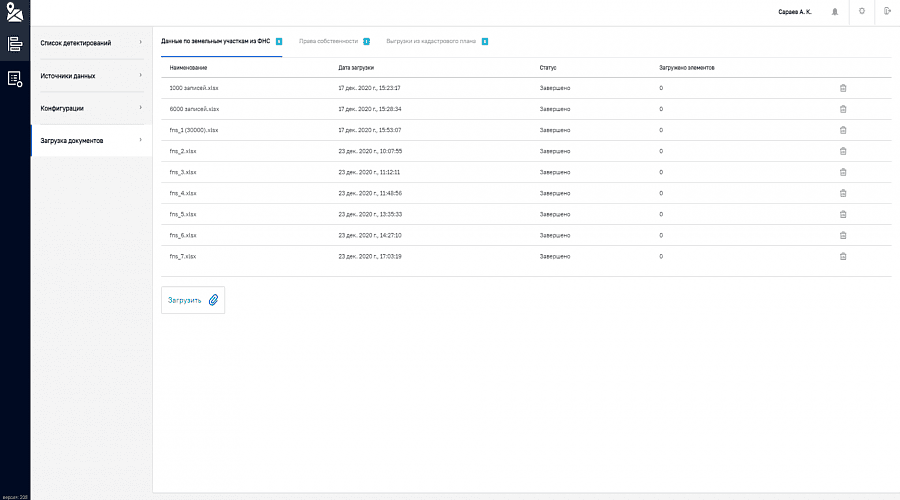Open the document settings icon in left rail
Viewport: 900px width, 500px height.
pyautogui.click(x=14, y=78)
